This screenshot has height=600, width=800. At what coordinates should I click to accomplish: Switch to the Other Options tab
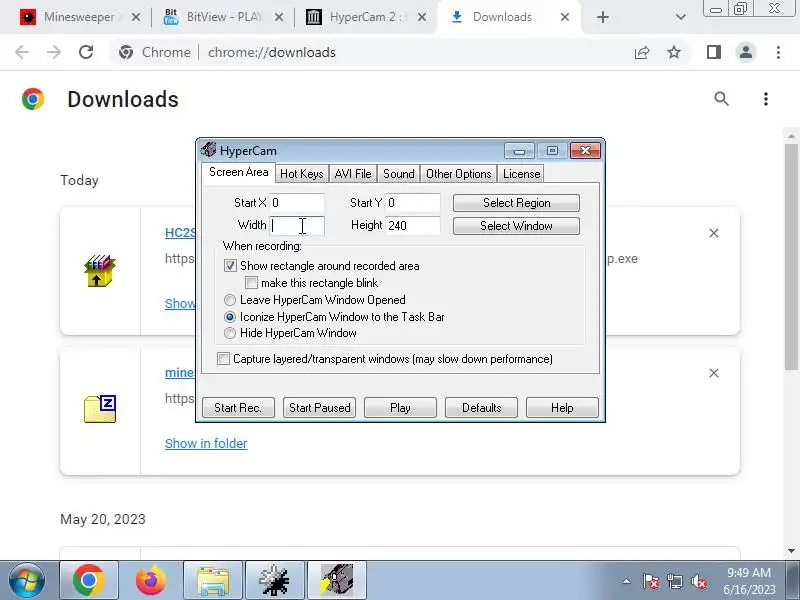[458, 174]
